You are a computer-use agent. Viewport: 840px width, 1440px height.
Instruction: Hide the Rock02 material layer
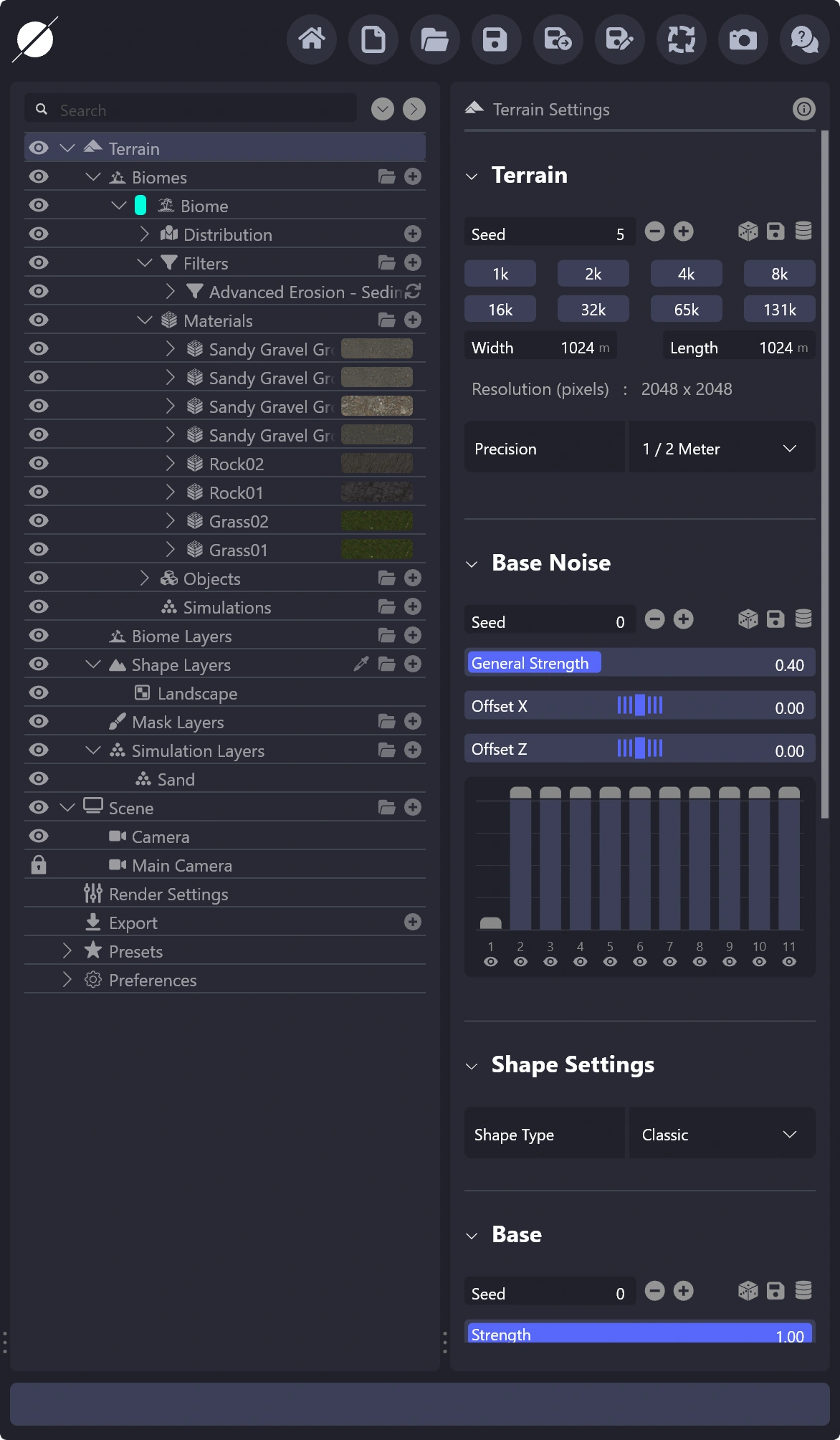tap(39, 463)
